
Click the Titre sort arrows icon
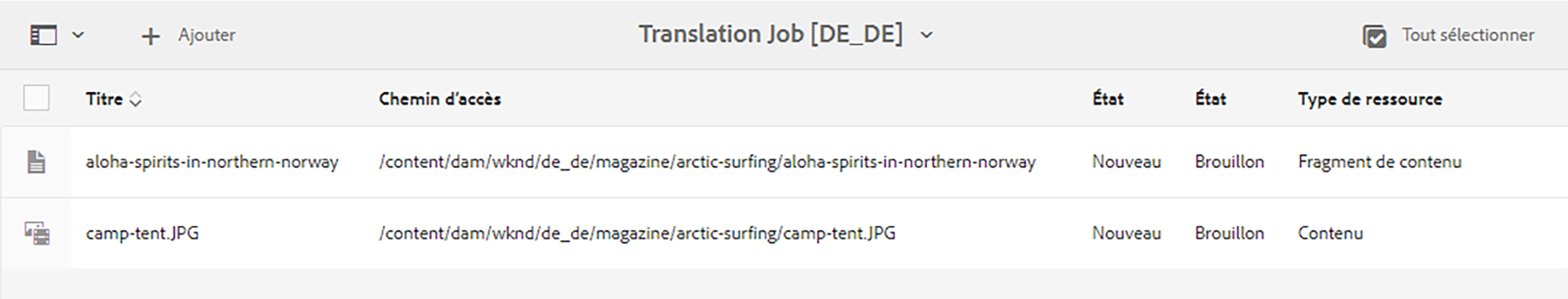(136, 100)
